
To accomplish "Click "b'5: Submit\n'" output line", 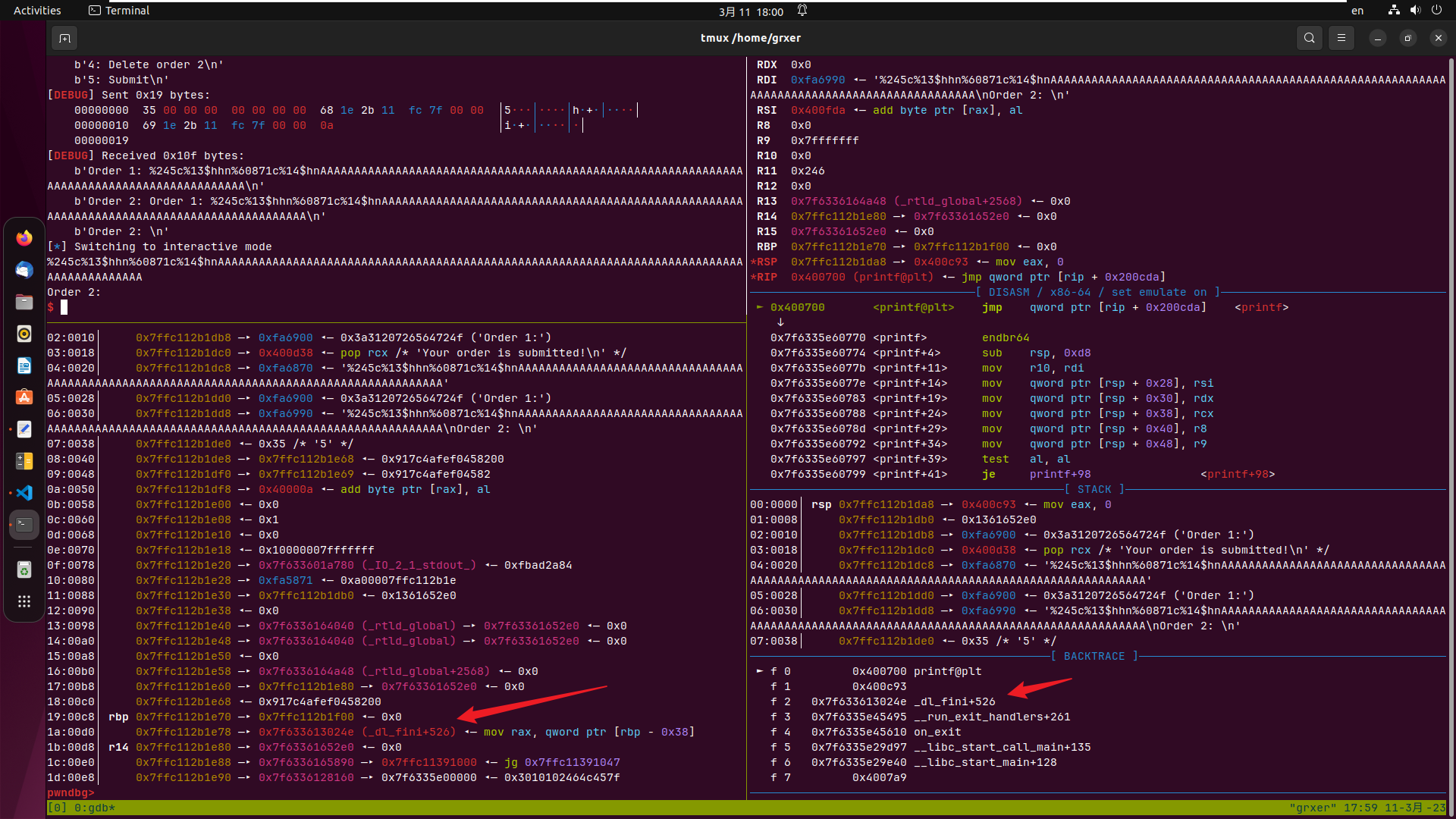I will [x=121, y=80].
